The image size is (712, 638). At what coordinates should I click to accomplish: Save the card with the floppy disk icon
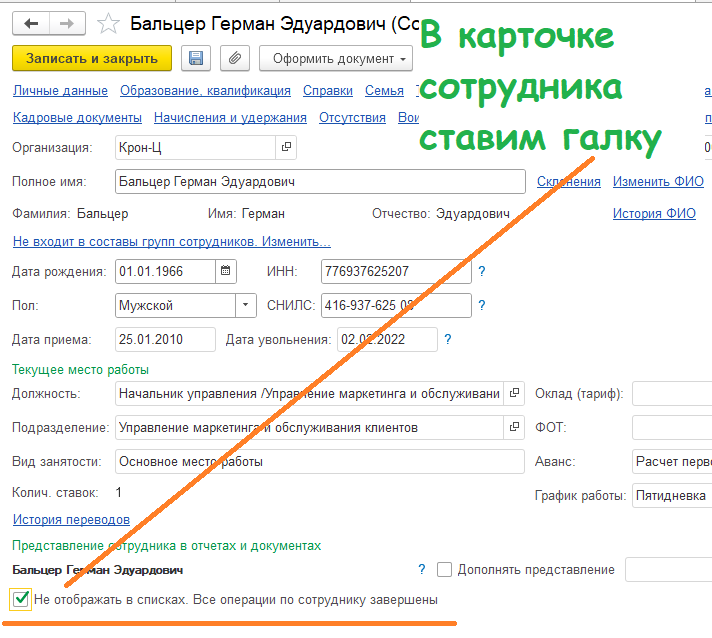coord(196,58)
